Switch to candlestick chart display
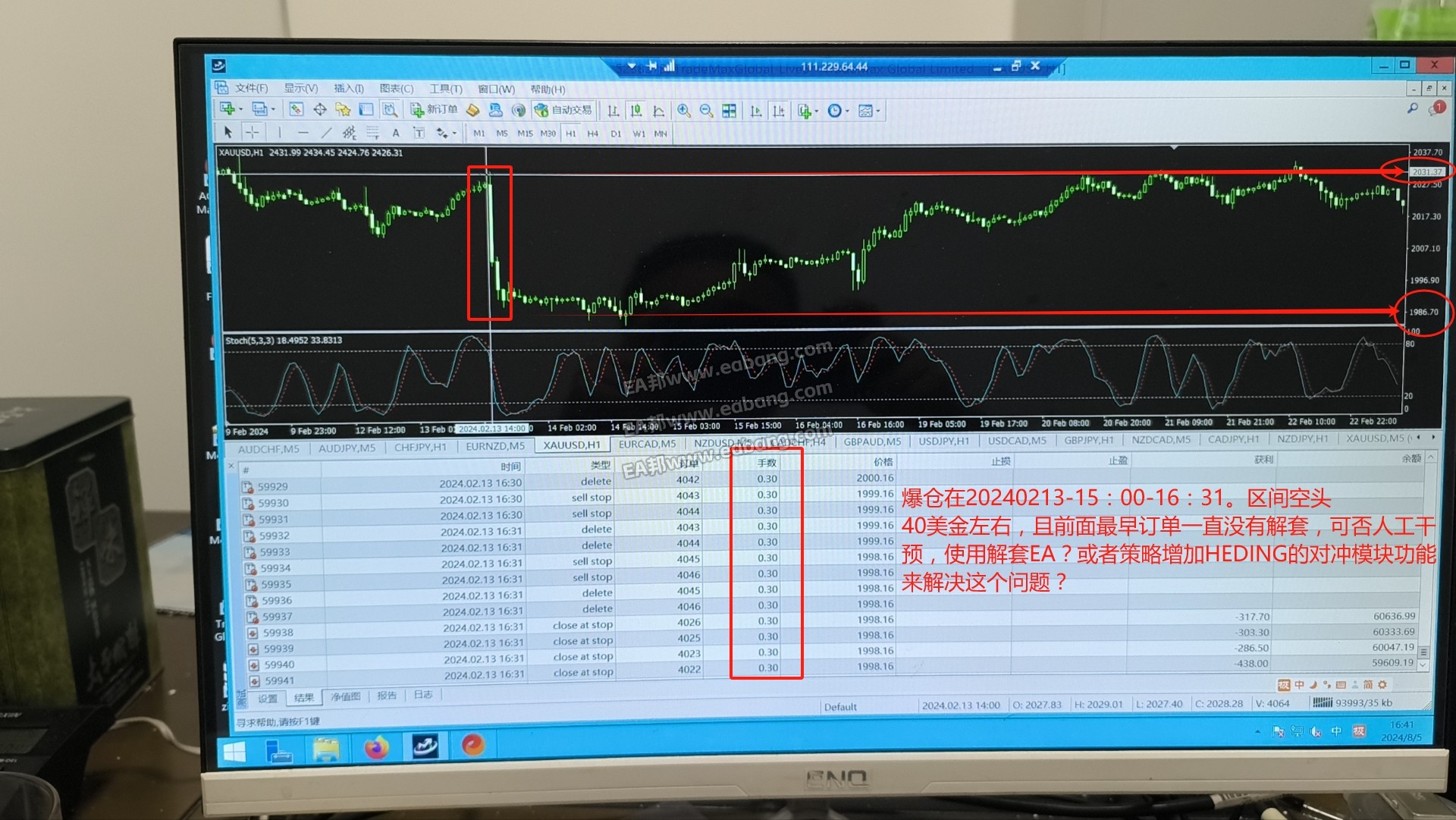This screenshot has width=1456, height=820. (636, 111)
